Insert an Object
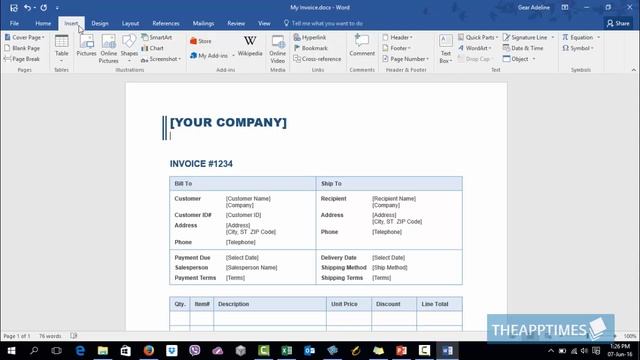Image resolution: width=640 pixels, height=360 pixels. [x=517, y=59]
